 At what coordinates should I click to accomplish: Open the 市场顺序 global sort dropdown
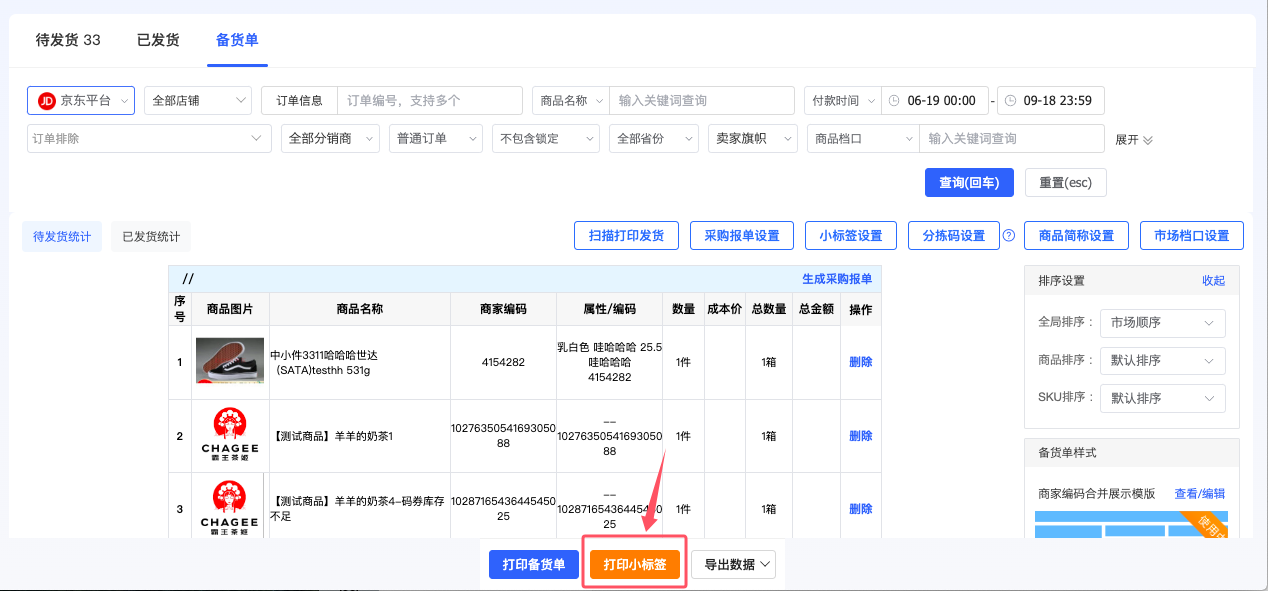(1162, 323)
